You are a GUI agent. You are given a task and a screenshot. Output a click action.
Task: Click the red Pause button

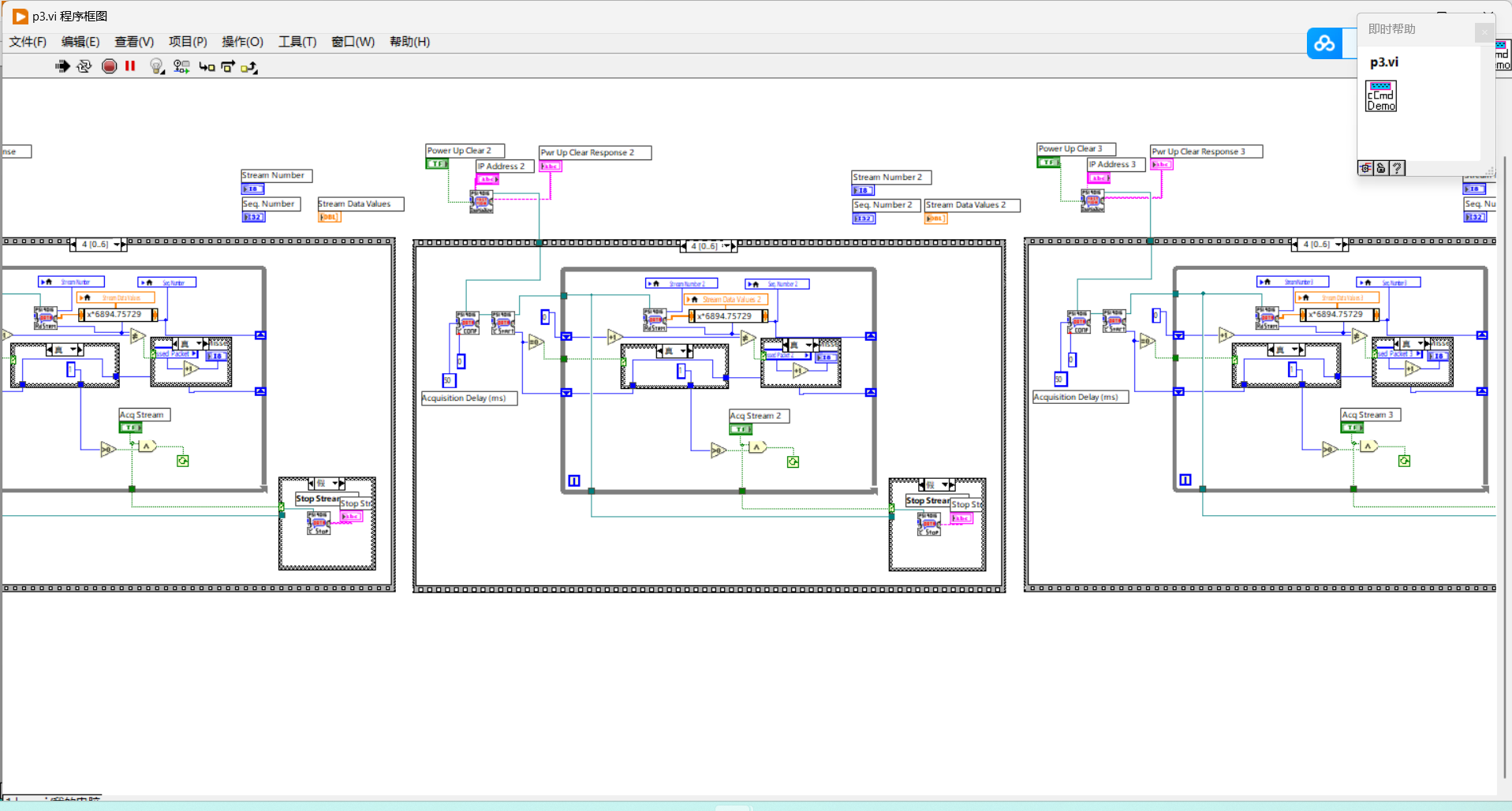click(x=130, y=66)
